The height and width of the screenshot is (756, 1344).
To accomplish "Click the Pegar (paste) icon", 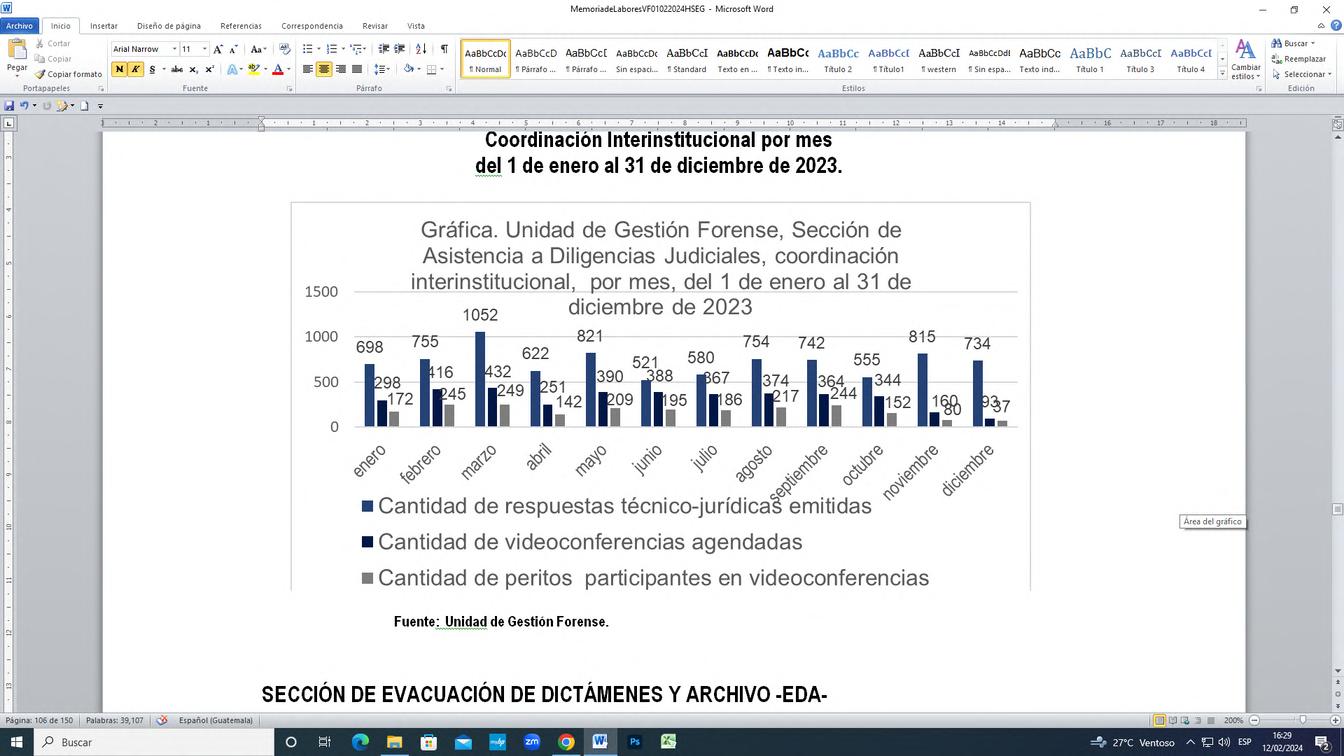I will point(17,50).
